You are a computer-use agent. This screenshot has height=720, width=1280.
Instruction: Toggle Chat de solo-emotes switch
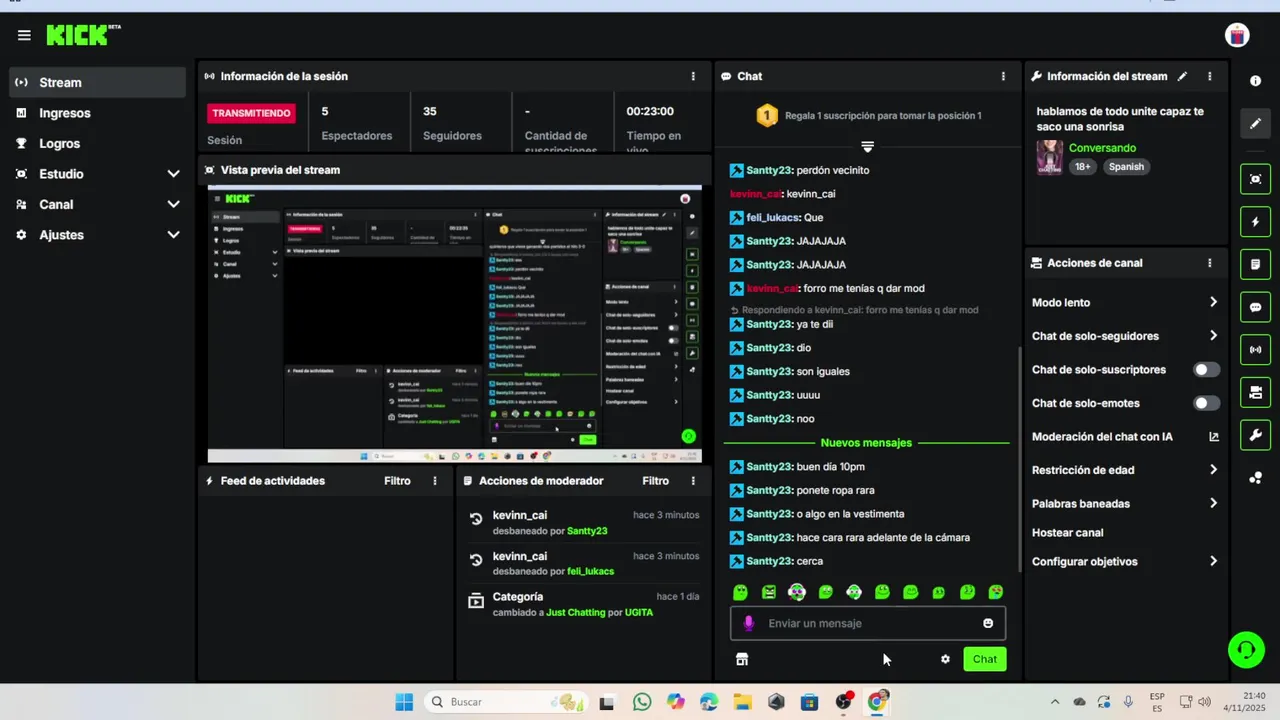1206,403
